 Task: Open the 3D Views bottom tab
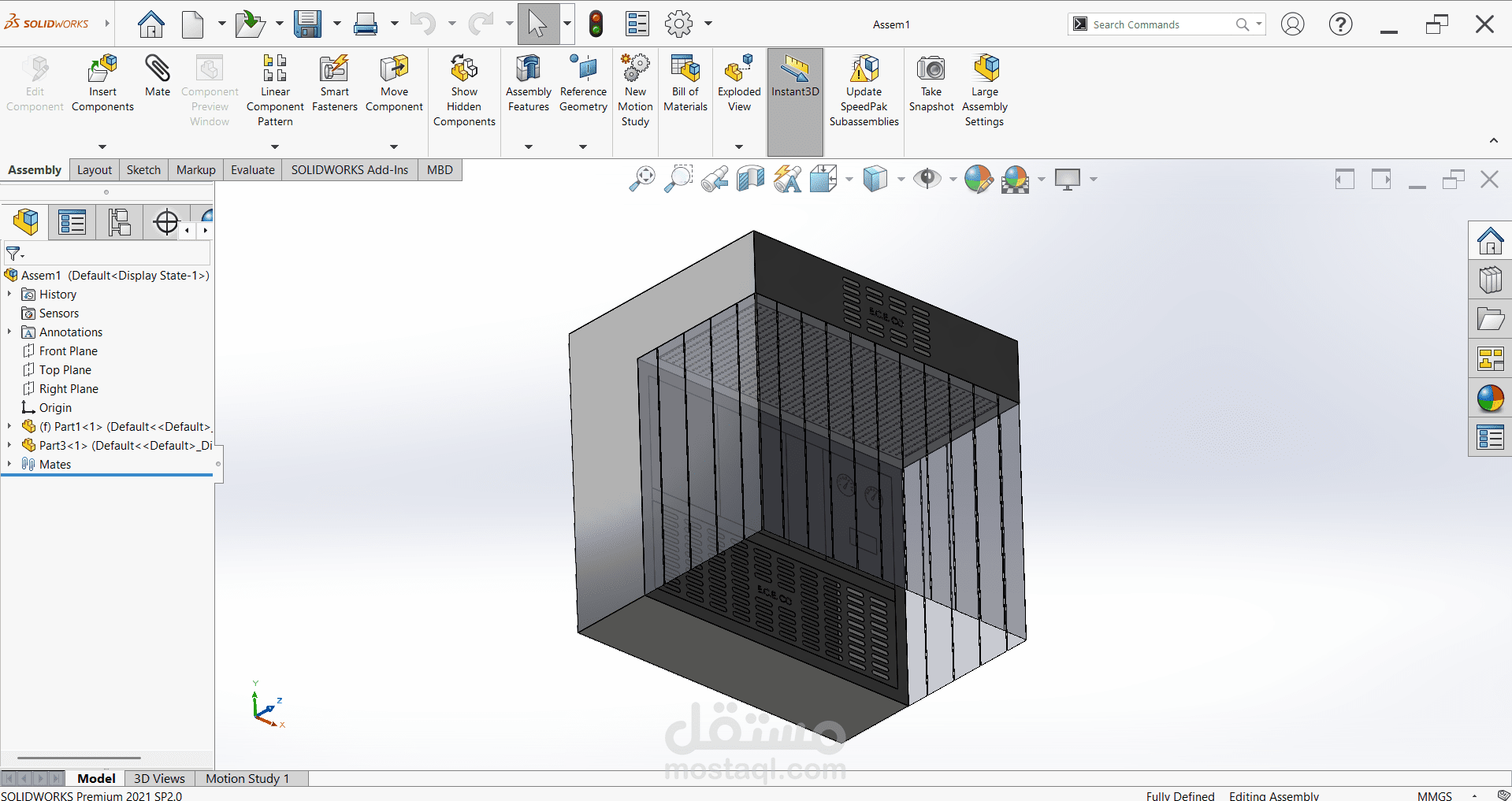pyautogui.click(x=159, y=778)
